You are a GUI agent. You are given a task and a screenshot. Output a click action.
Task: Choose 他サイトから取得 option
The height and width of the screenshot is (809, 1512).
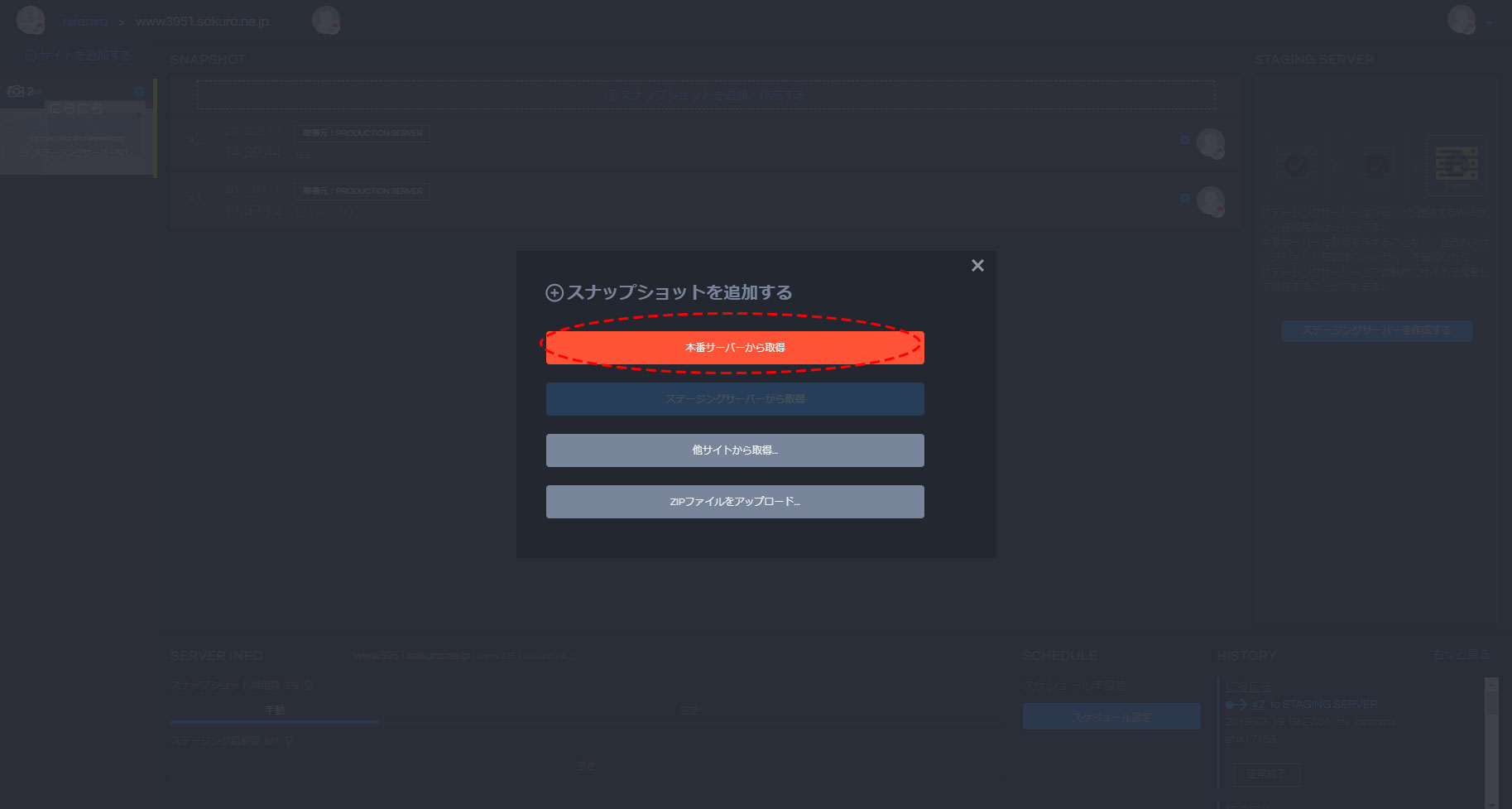coord(734,450)
